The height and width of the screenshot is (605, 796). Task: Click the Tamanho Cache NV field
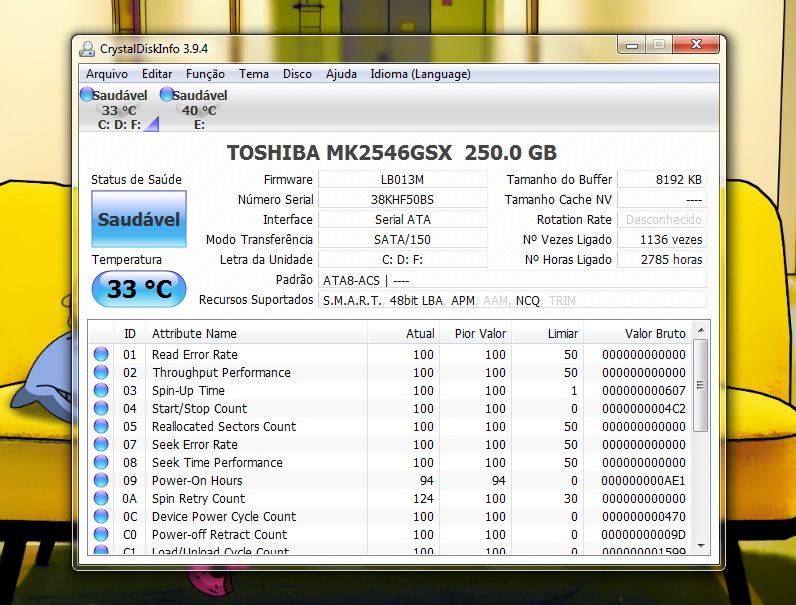[x=661, y=199]
